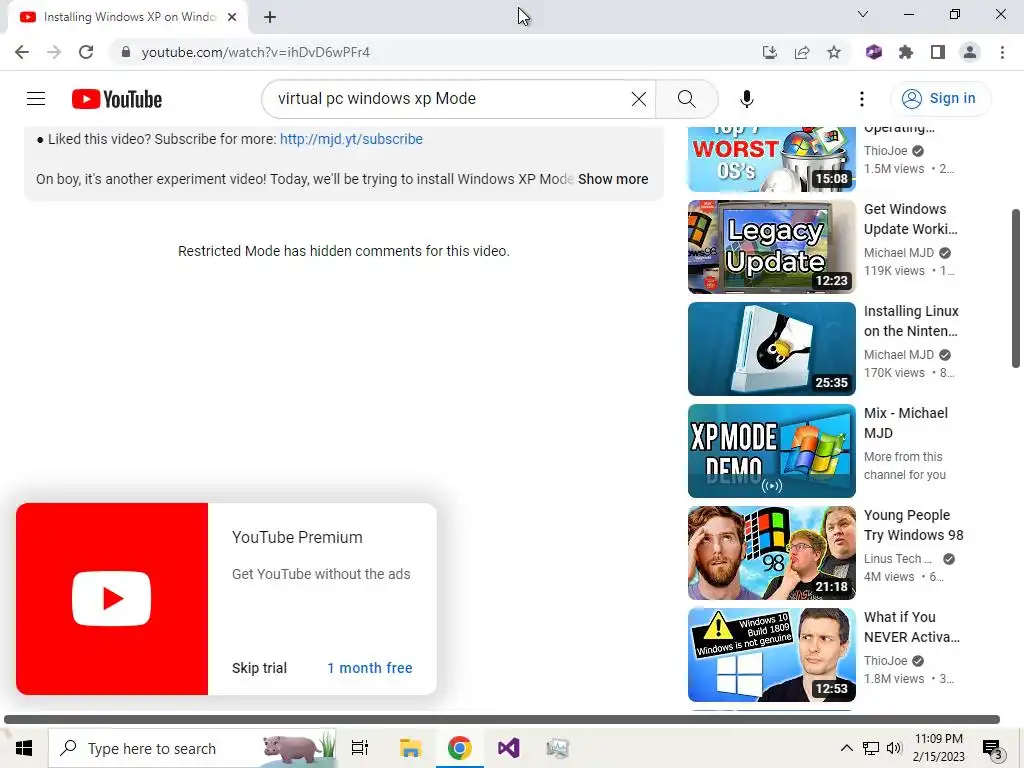
Task: Bookmark this page with star icon
Action: point(834,52)
